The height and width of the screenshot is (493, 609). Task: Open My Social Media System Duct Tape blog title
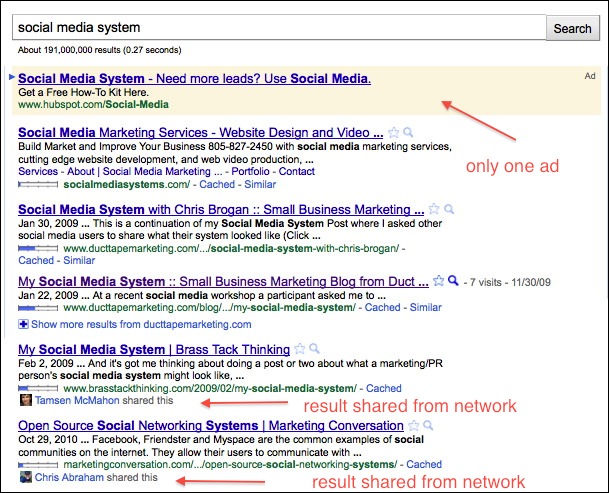pyautogui.click(x=223, y=281)
